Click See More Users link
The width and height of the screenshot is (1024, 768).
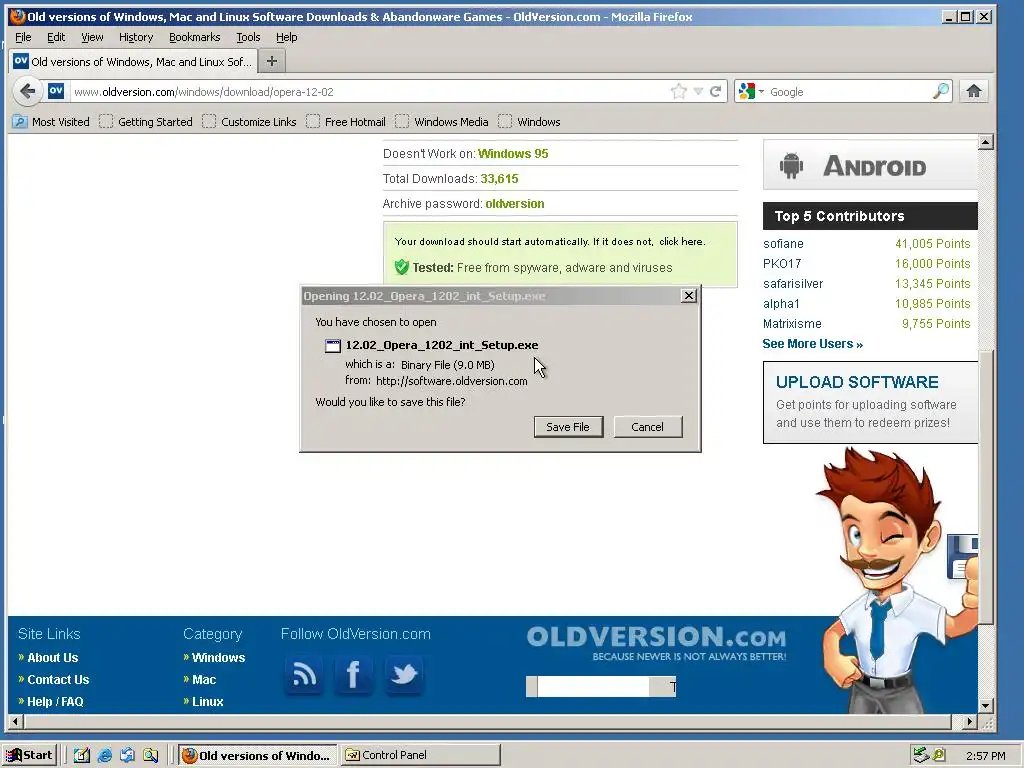click(812, 344)
